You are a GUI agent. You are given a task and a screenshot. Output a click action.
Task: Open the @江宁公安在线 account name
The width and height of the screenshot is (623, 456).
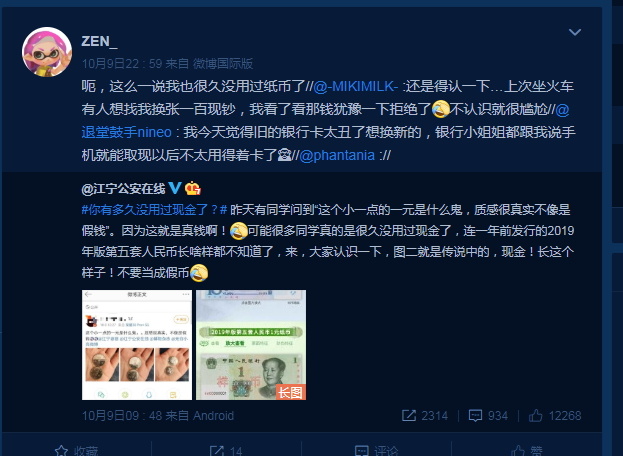coord(123,189)
